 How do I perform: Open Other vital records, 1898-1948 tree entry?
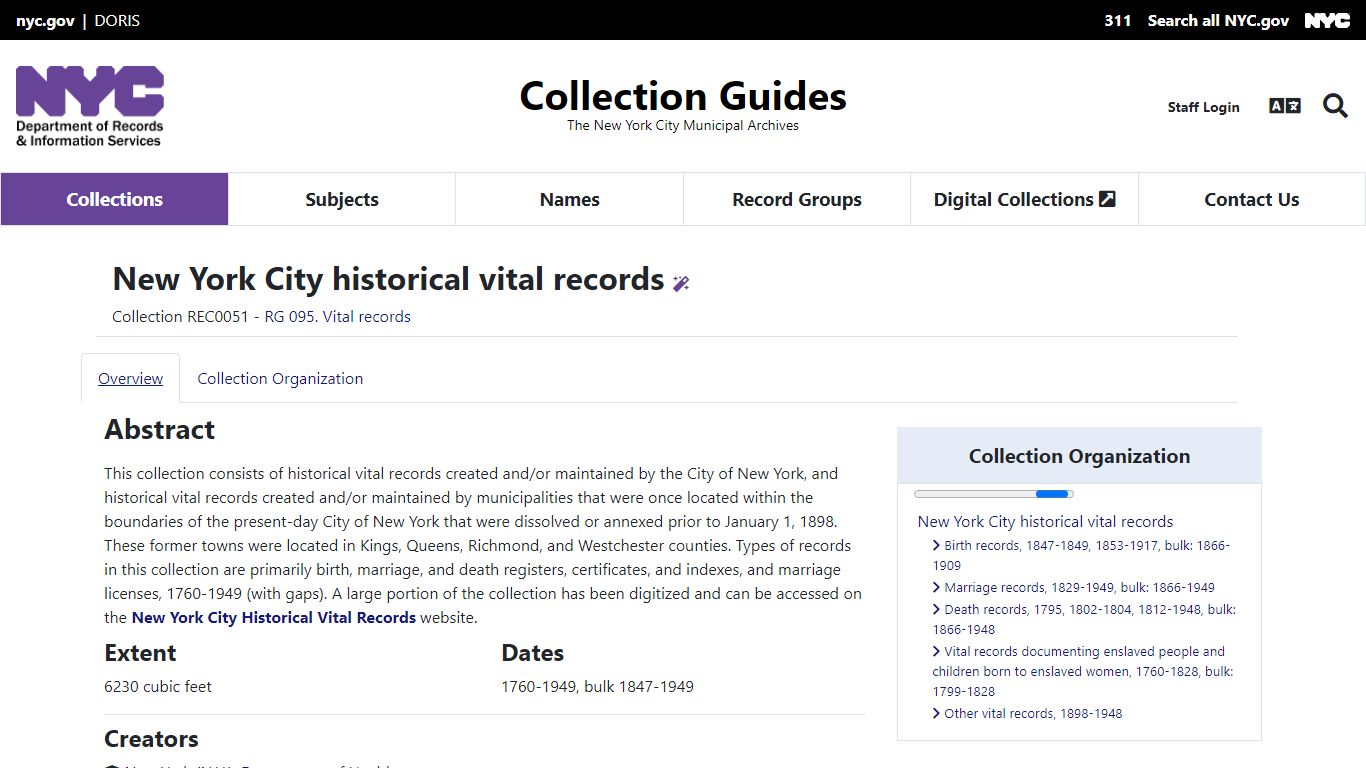pyautogui.click(x=1033, y=713)
